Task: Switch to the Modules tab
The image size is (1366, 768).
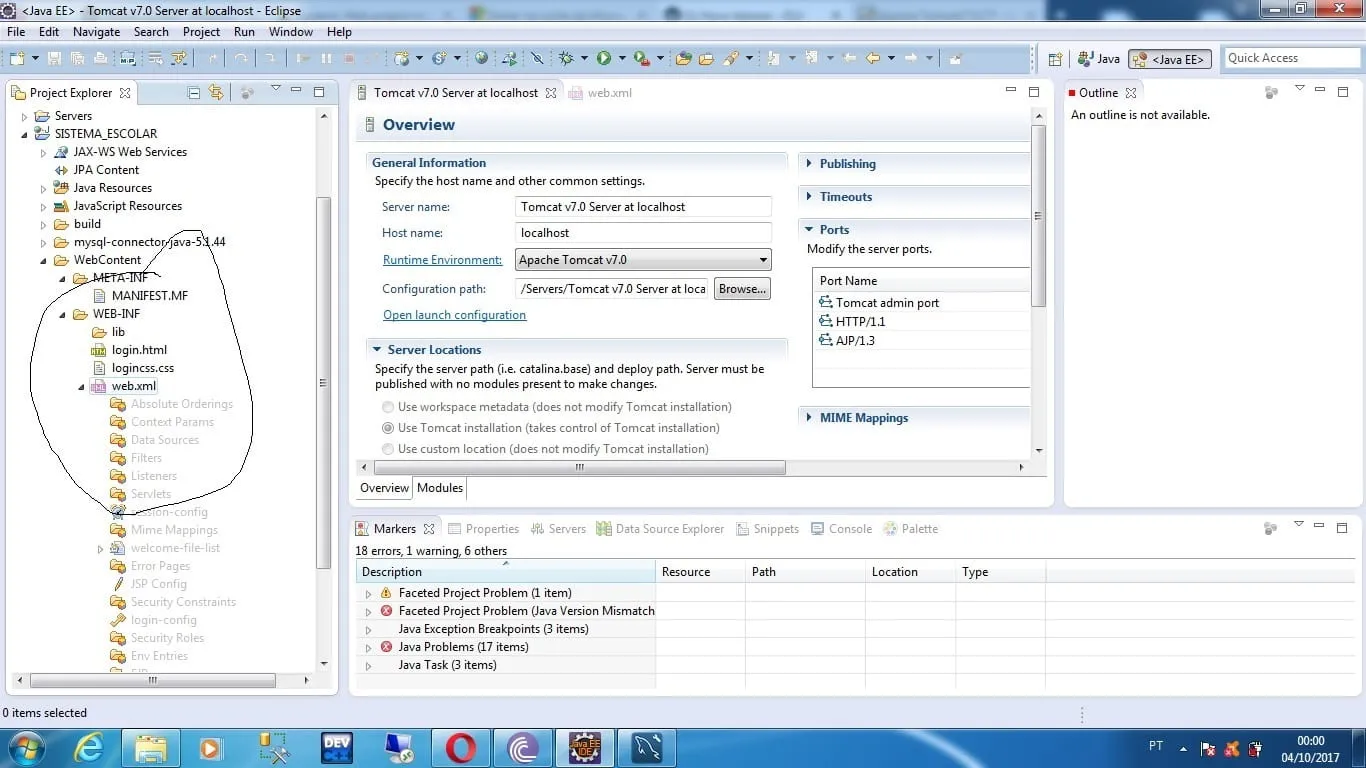Action: pos(440,488)
